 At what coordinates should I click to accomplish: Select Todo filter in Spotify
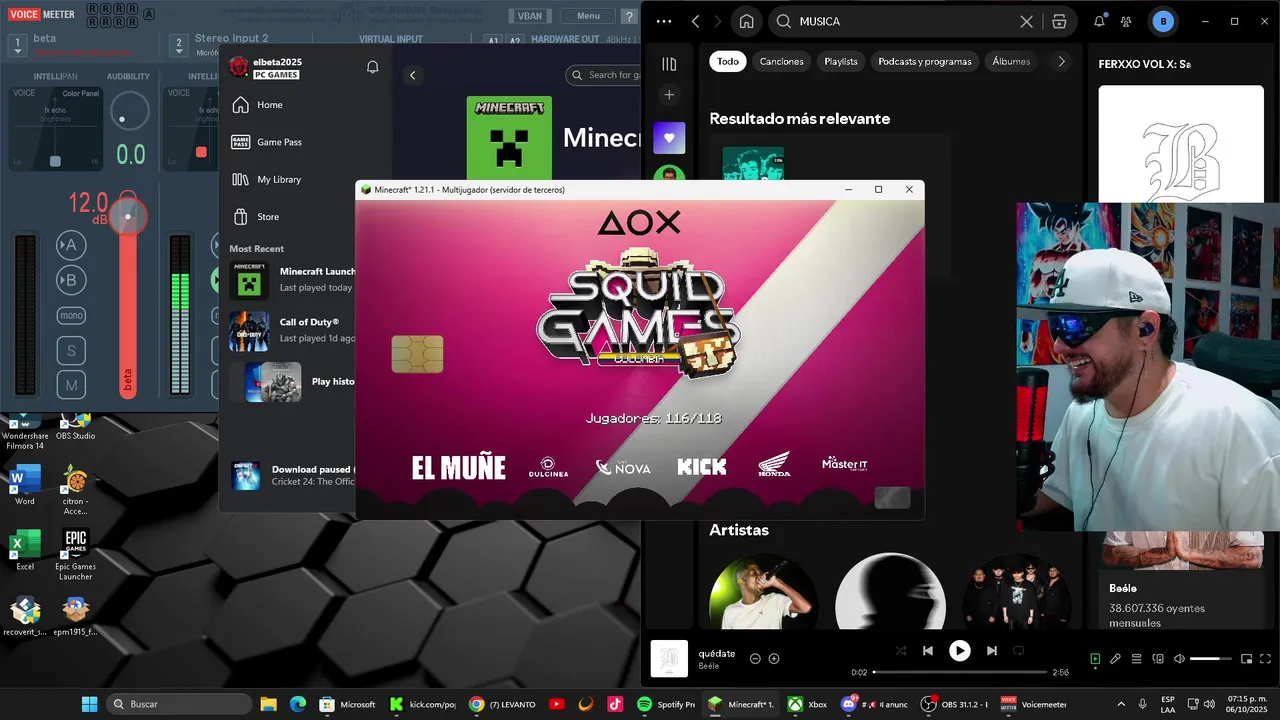[x=728, y=61]
